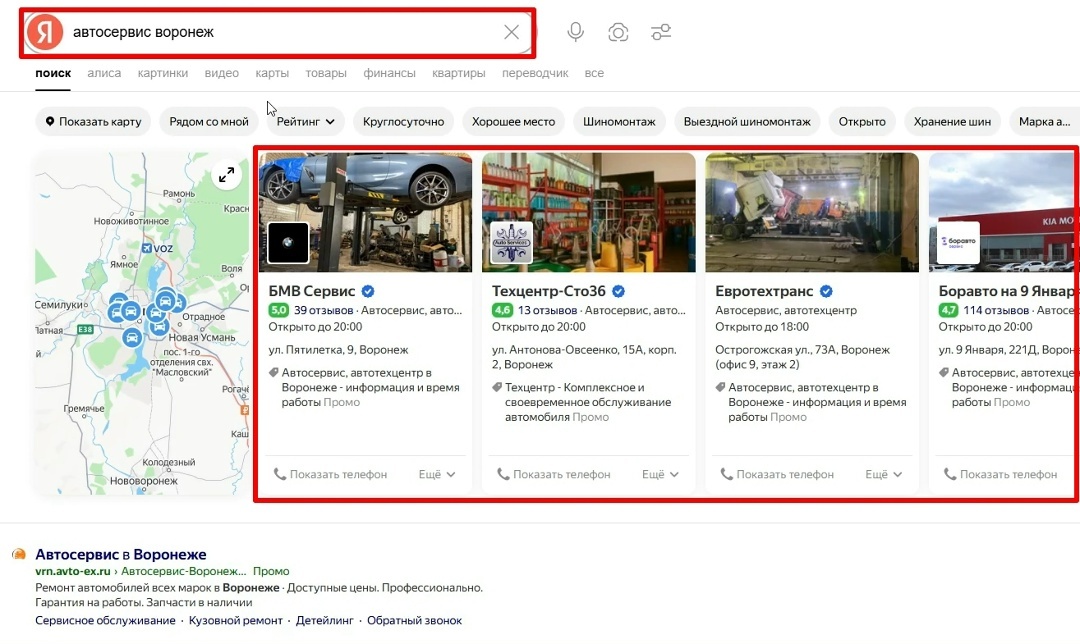The height and width of the screenshot is (644, 1080).
Task: Open the Обратный звонок sitelink
Action: point(414,620)
